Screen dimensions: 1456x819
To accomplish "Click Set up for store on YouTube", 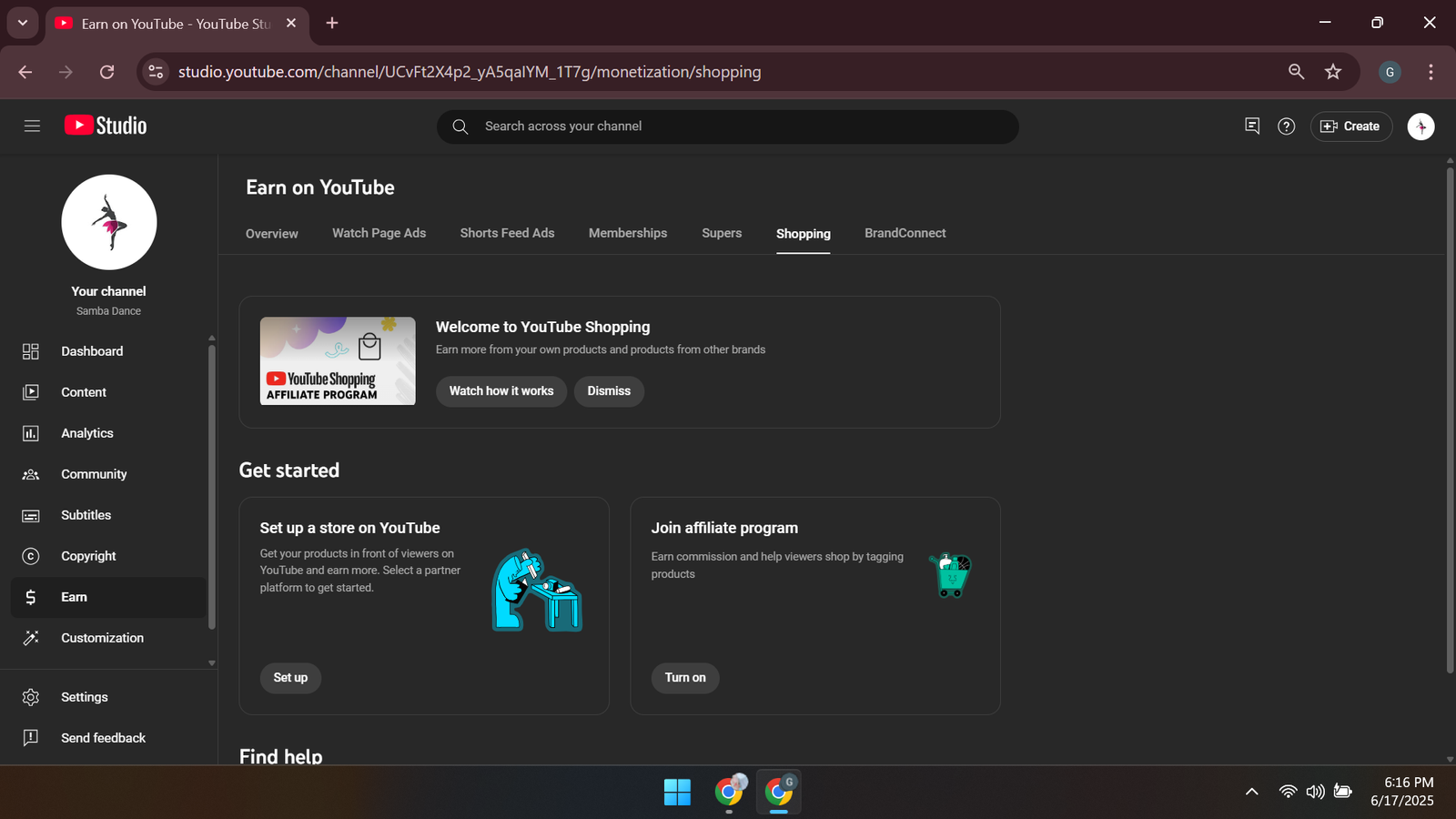I will pyautogui.click(x=290, y=678).
